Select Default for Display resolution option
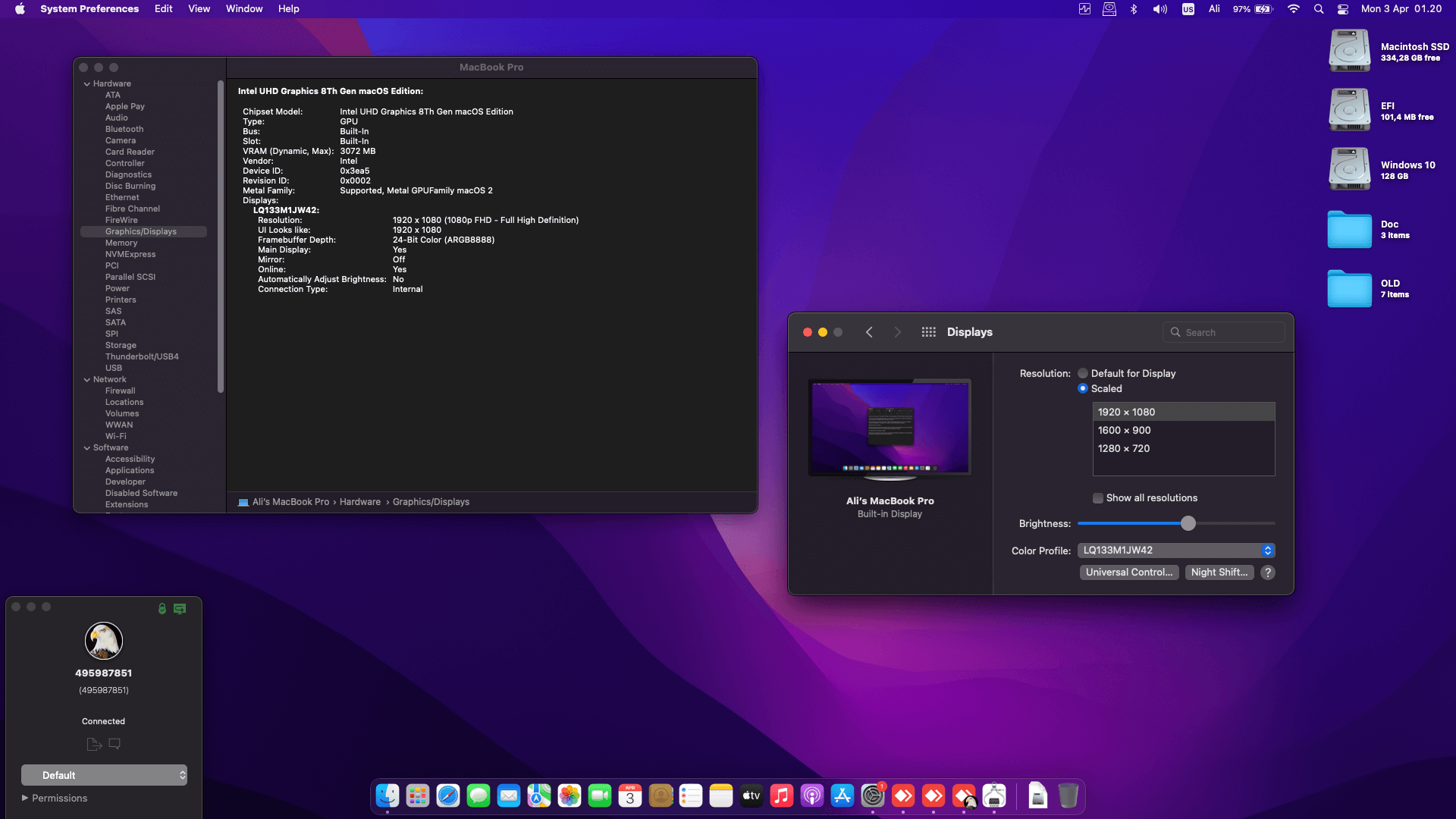The image size is (1456, 819). point(1083,373)
